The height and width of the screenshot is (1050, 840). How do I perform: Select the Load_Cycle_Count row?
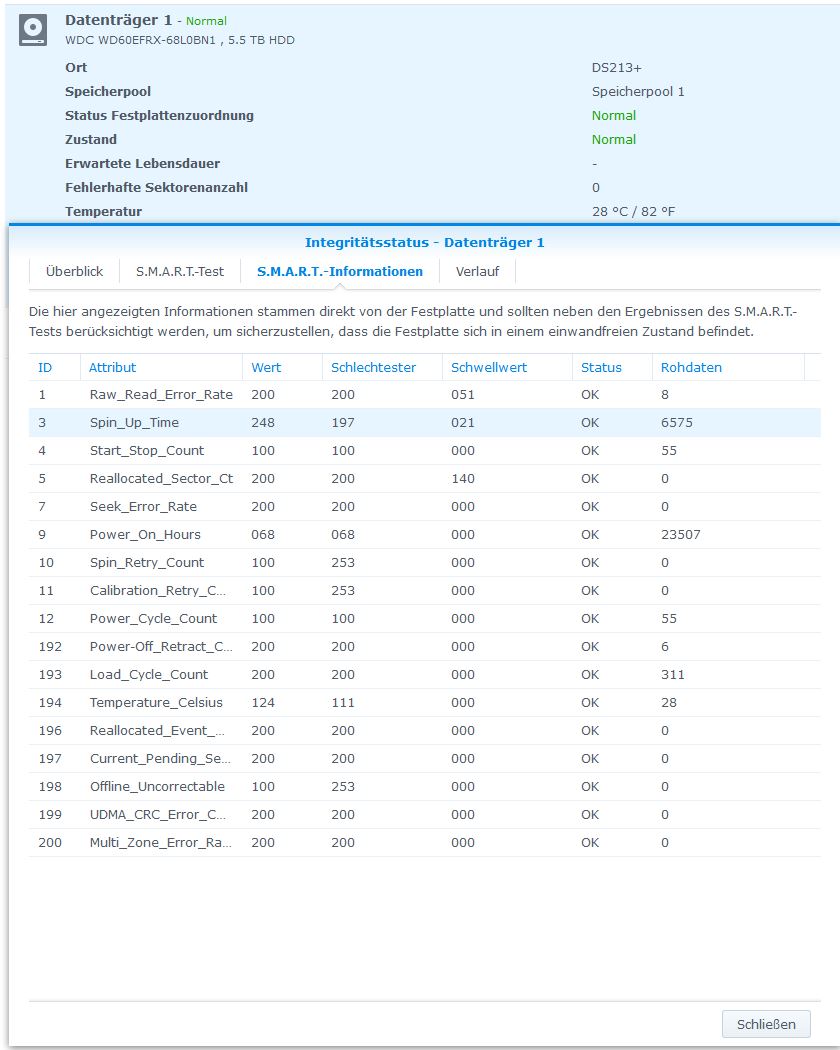(x=425, y=675)
